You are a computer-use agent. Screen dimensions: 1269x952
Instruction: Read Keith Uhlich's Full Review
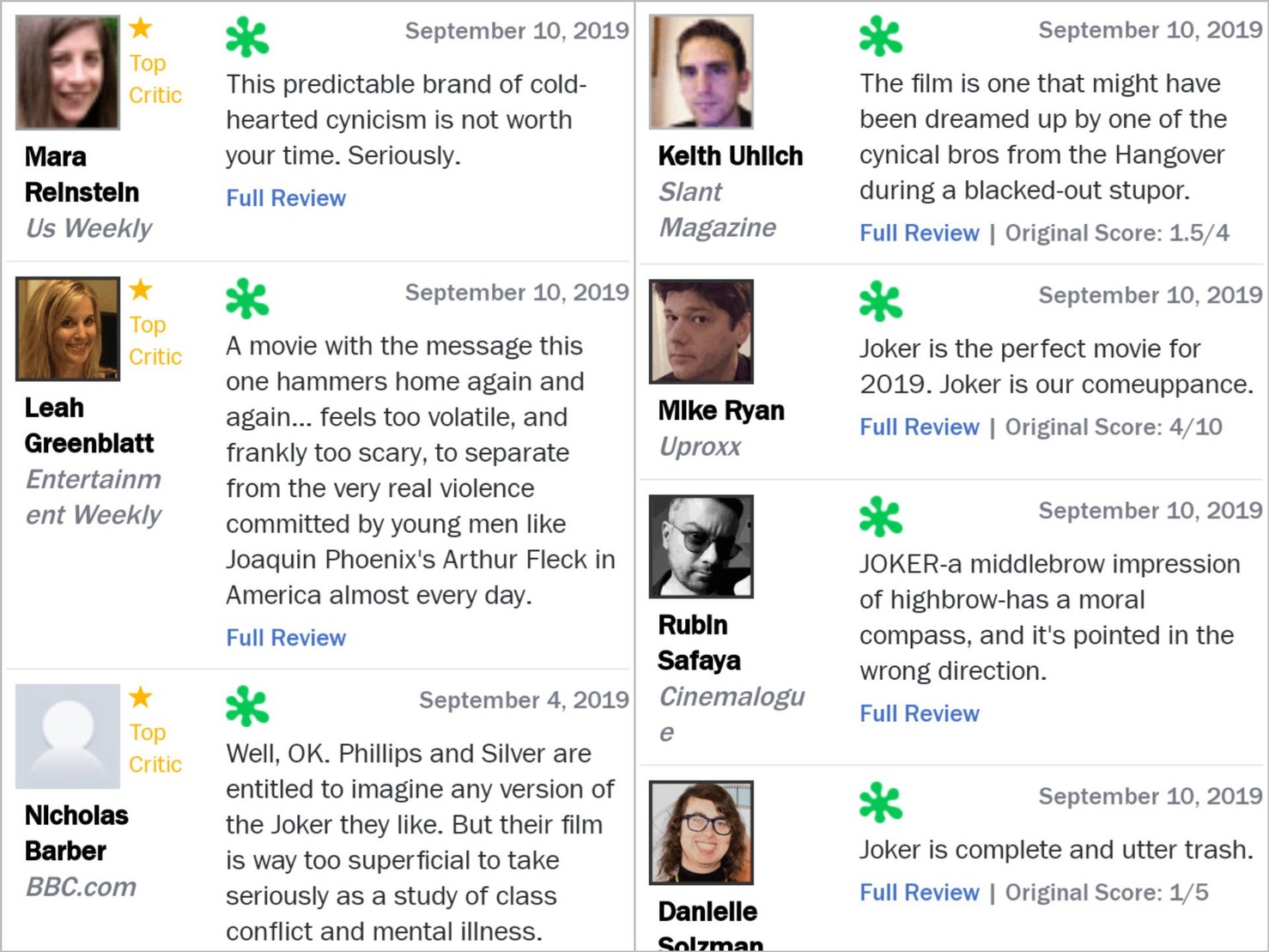(920, 233)
